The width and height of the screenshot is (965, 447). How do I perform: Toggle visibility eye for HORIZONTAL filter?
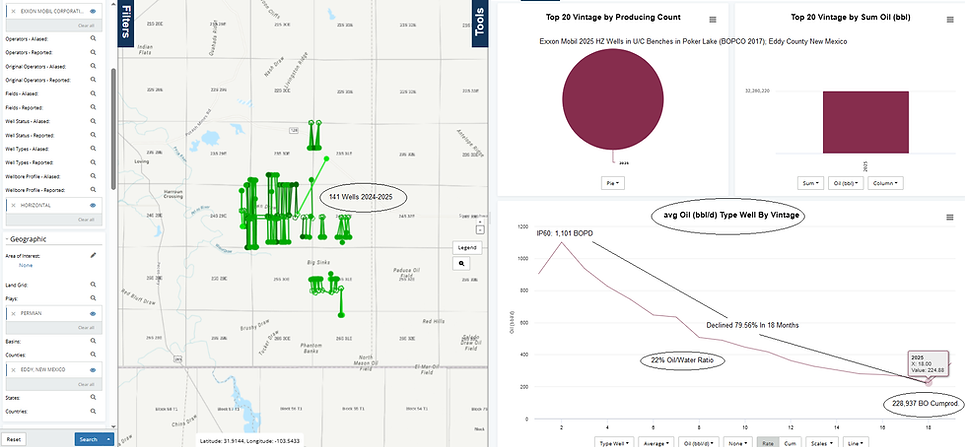click(x=93, y=205)
